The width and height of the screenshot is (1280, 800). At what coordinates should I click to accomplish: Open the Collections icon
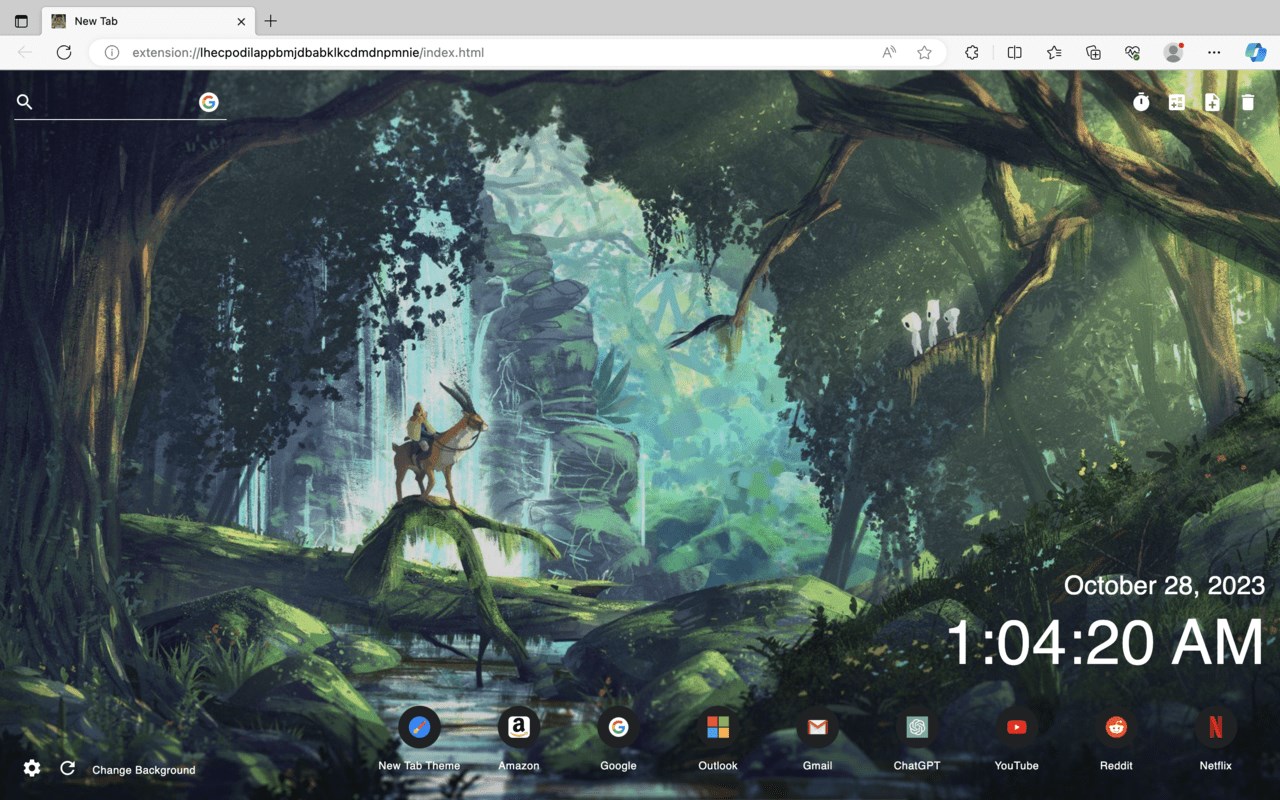click(1093, 52)
